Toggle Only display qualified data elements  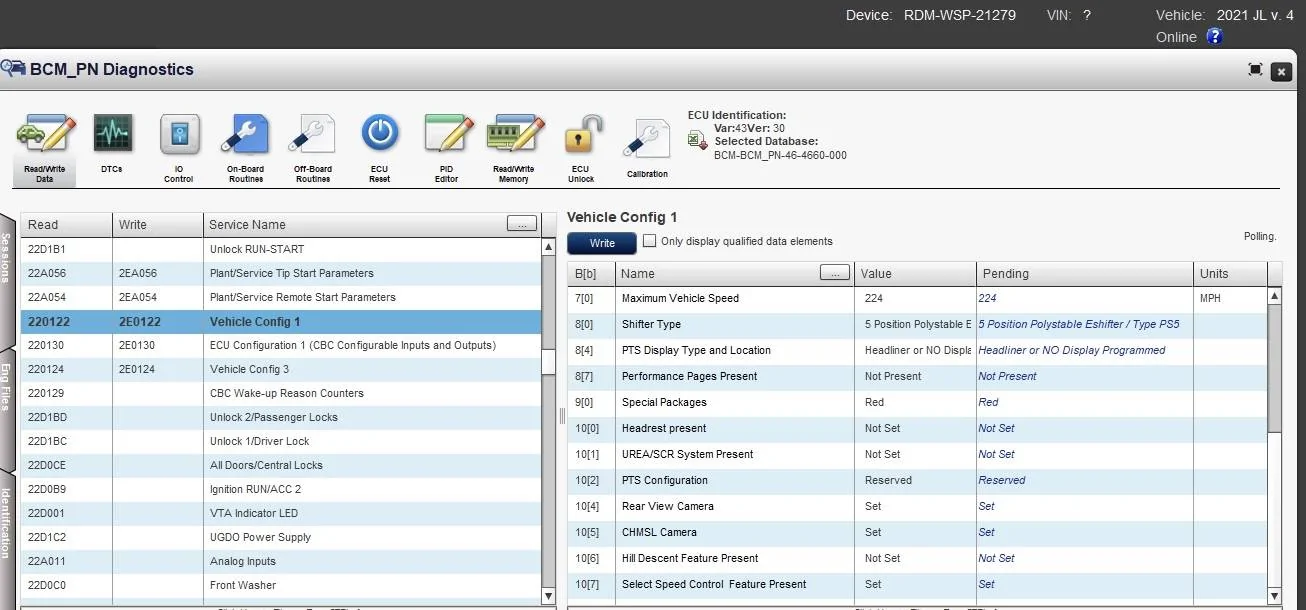point(649,241)
